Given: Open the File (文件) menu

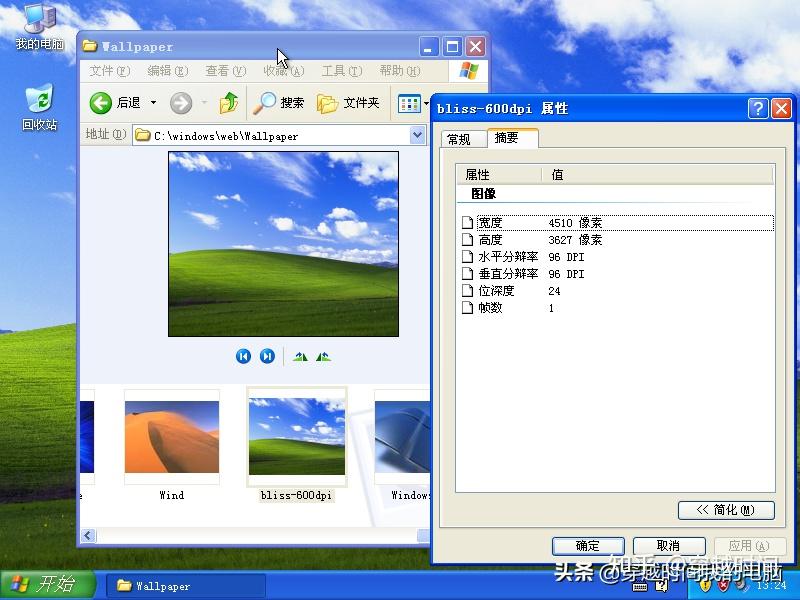Looking at the screenshot, I should pos(110,71).
